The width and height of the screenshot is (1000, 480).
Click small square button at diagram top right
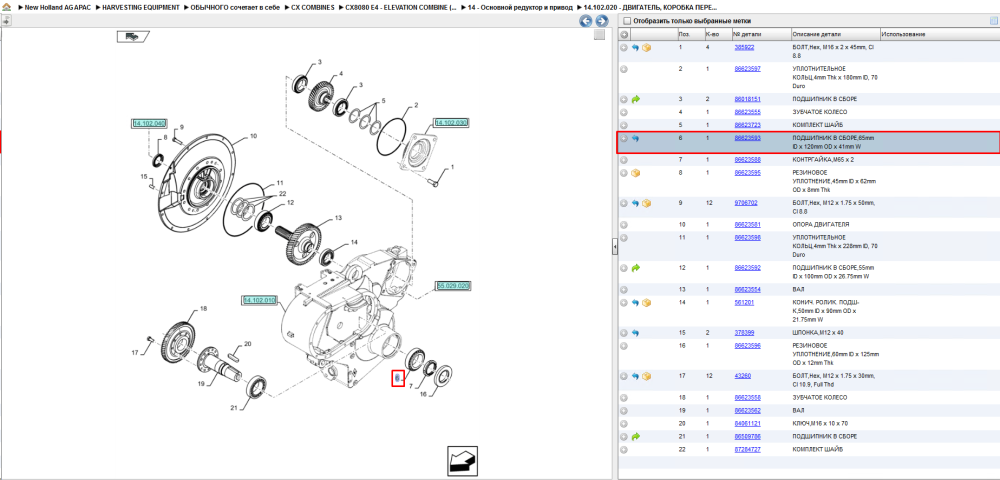tap(599, 35)
